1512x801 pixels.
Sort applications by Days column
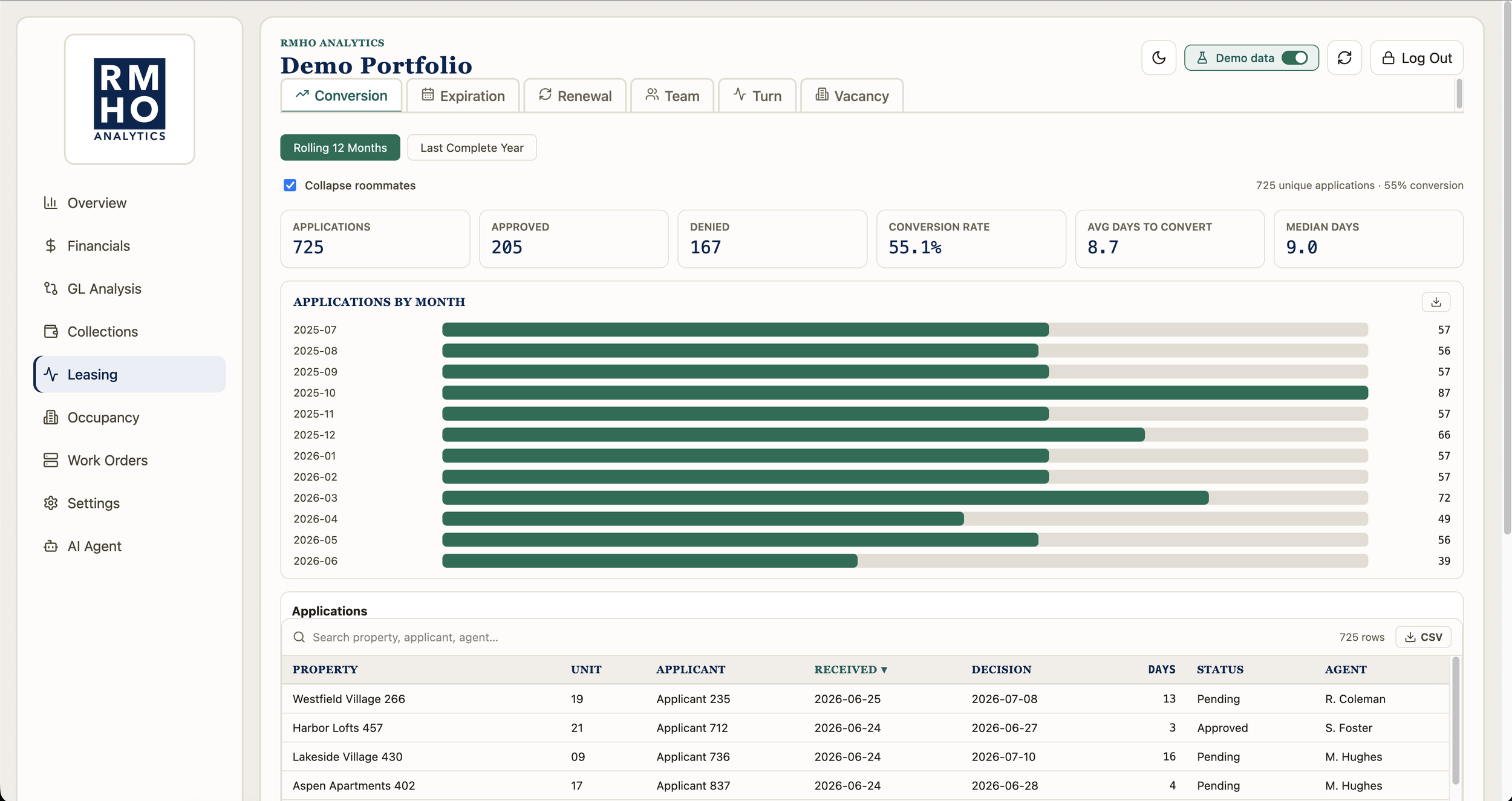coord(1161,670)
